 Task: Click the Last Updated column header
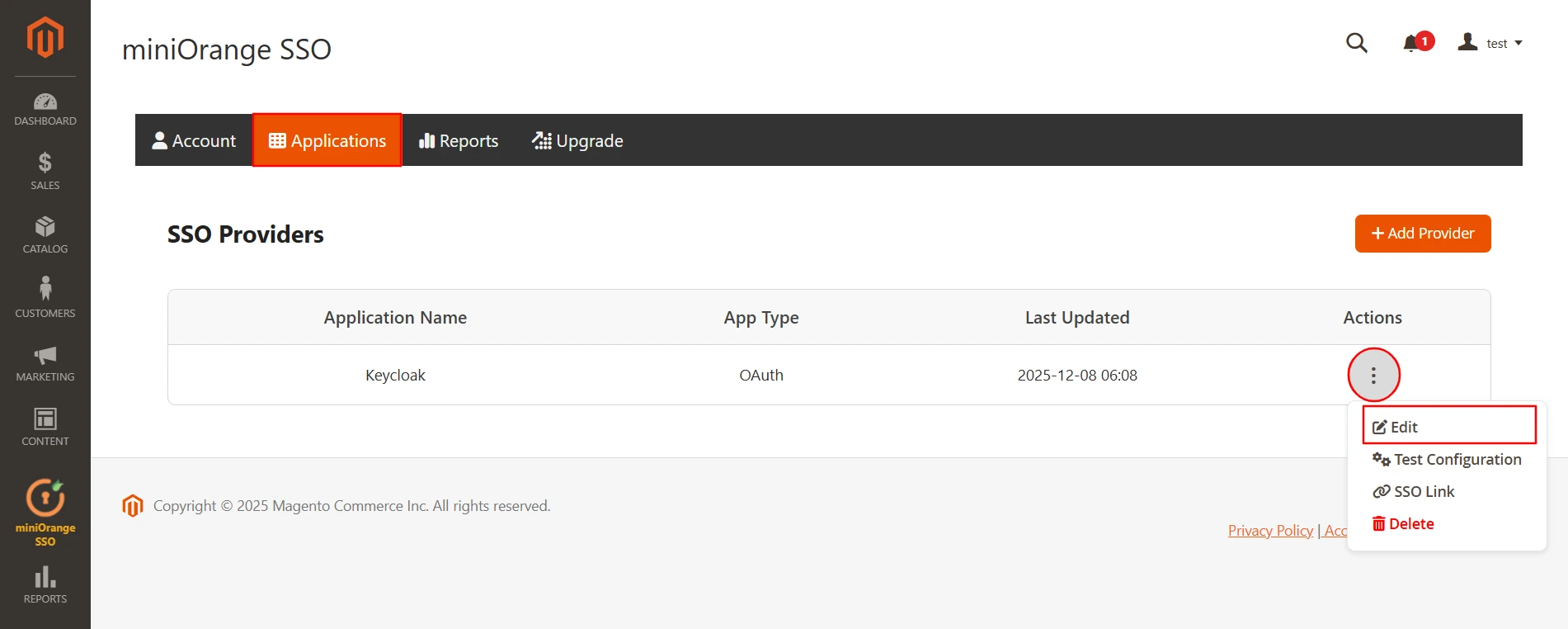point(1077,318)
